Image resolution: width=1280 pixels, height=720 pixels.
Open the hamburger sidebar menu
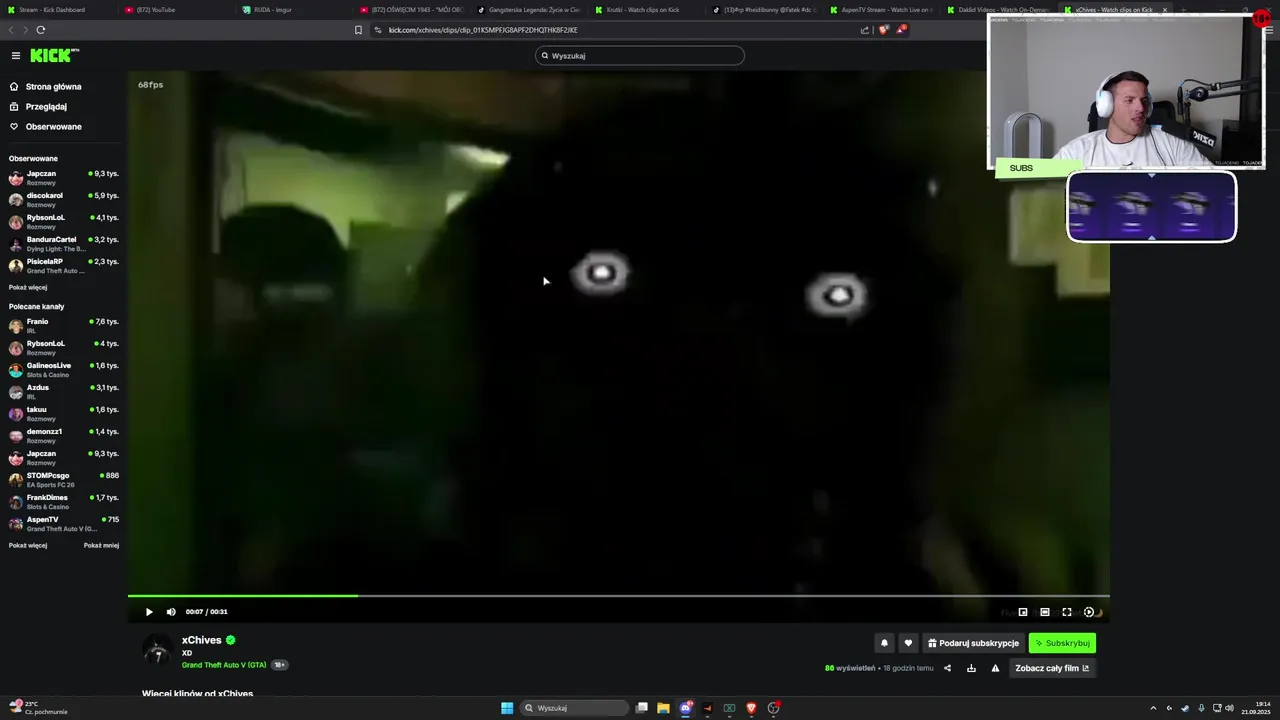click(x=16, y=56)
